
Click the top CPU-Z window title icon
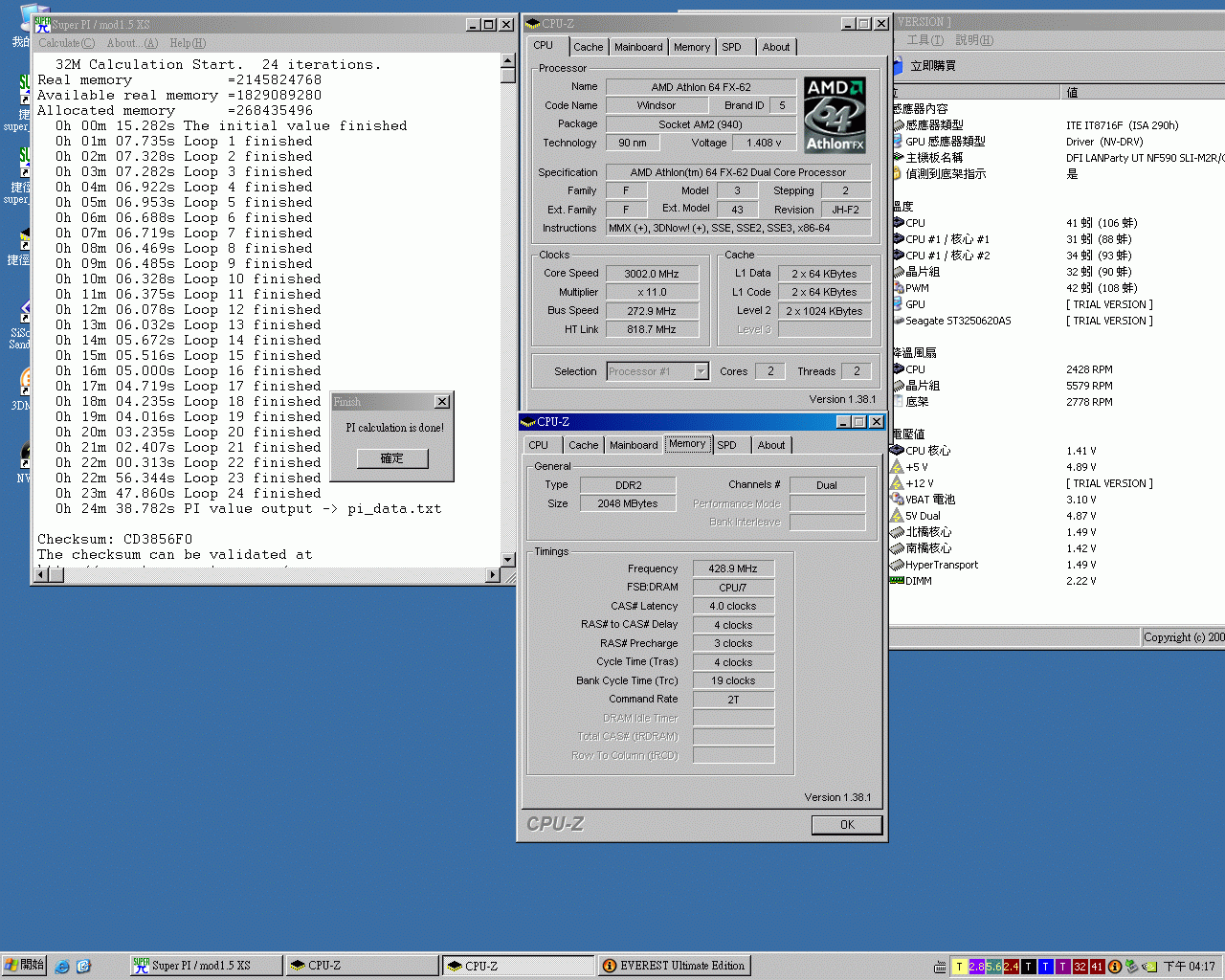tap(533, 24)
